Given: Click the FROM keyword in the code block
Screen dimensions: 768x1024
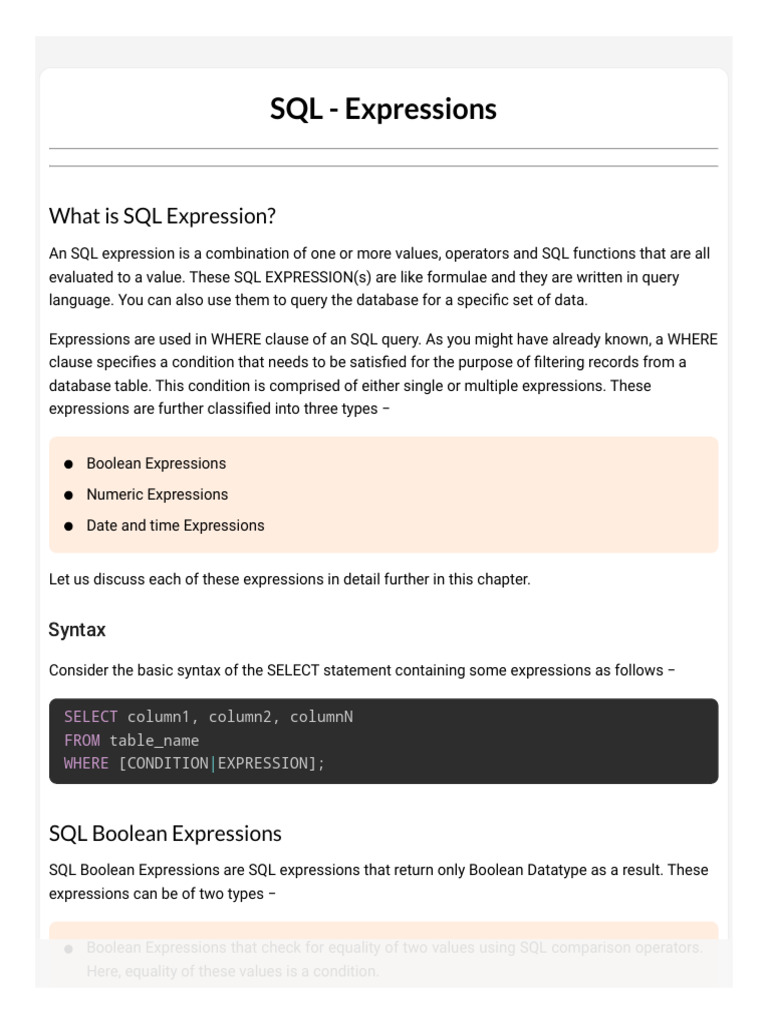Looking at the screenshot, I should pyautogui.click(x=82, y=740).
